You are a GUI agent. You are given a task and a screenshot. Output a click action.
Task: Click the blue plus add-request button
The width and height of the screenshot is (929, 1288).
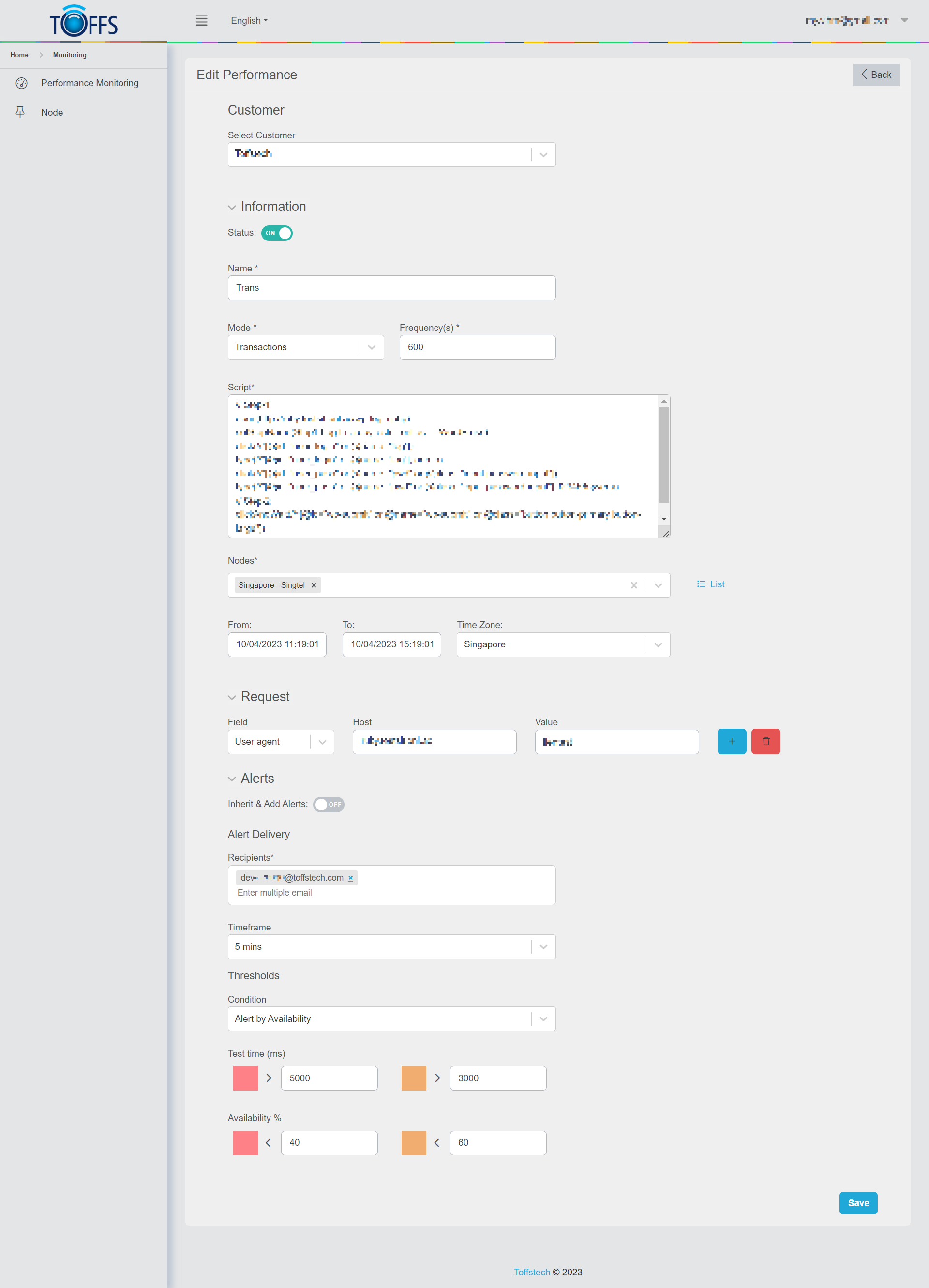732,741
